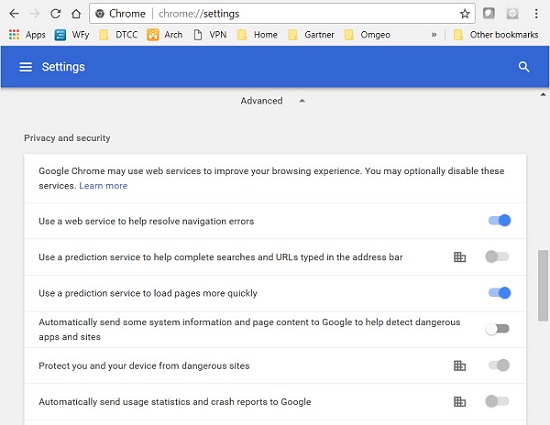Click the Learn more link
Image resolution: width=550 pixels, height=425 pixels.
(x=103, y=186)
